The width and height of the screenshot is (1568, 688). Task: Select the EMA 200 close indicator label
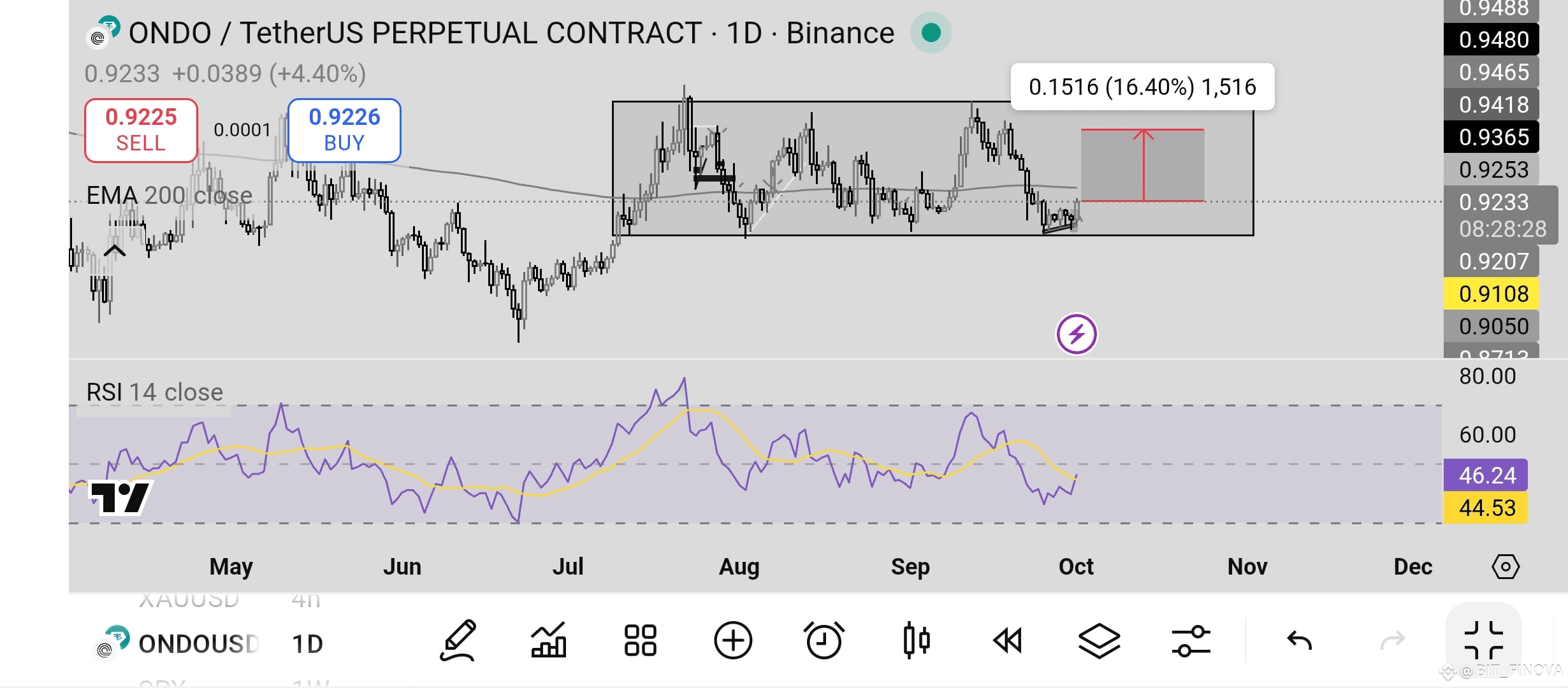coord(169,196)
